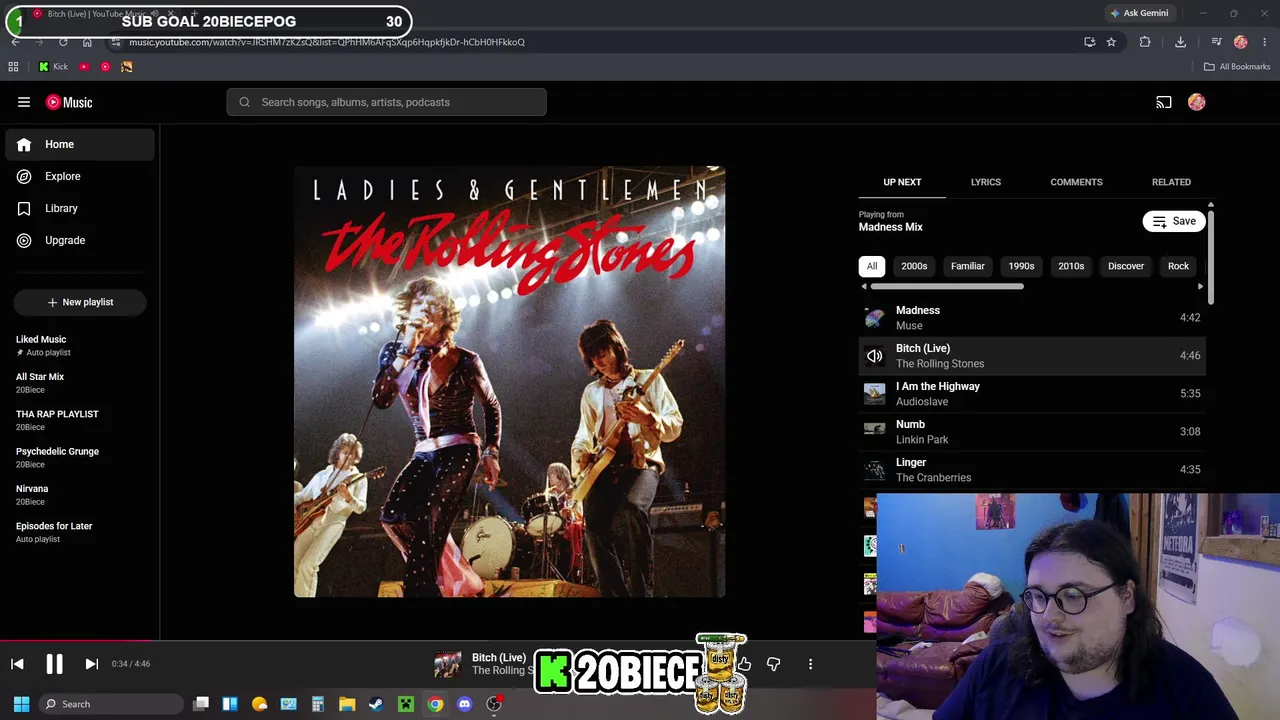Viewport: 1280px width, 720px height.
Task: Skip to the previous song
Action: point(17,664)
